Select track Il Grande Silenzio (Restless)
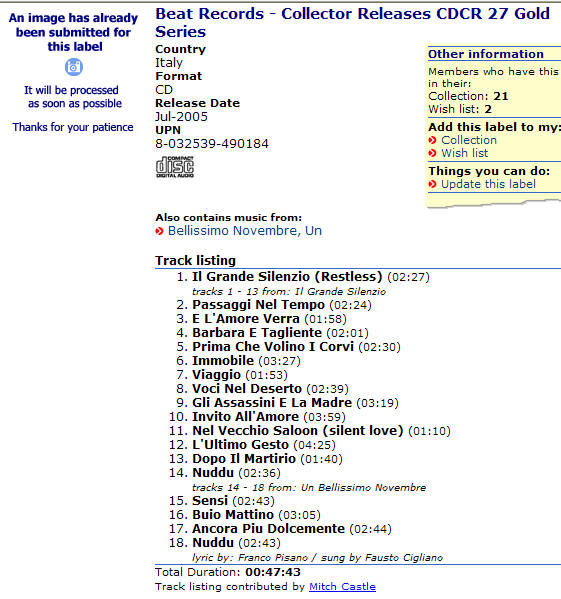The width and height of the screenshot is (561, 599). [287, 277]
